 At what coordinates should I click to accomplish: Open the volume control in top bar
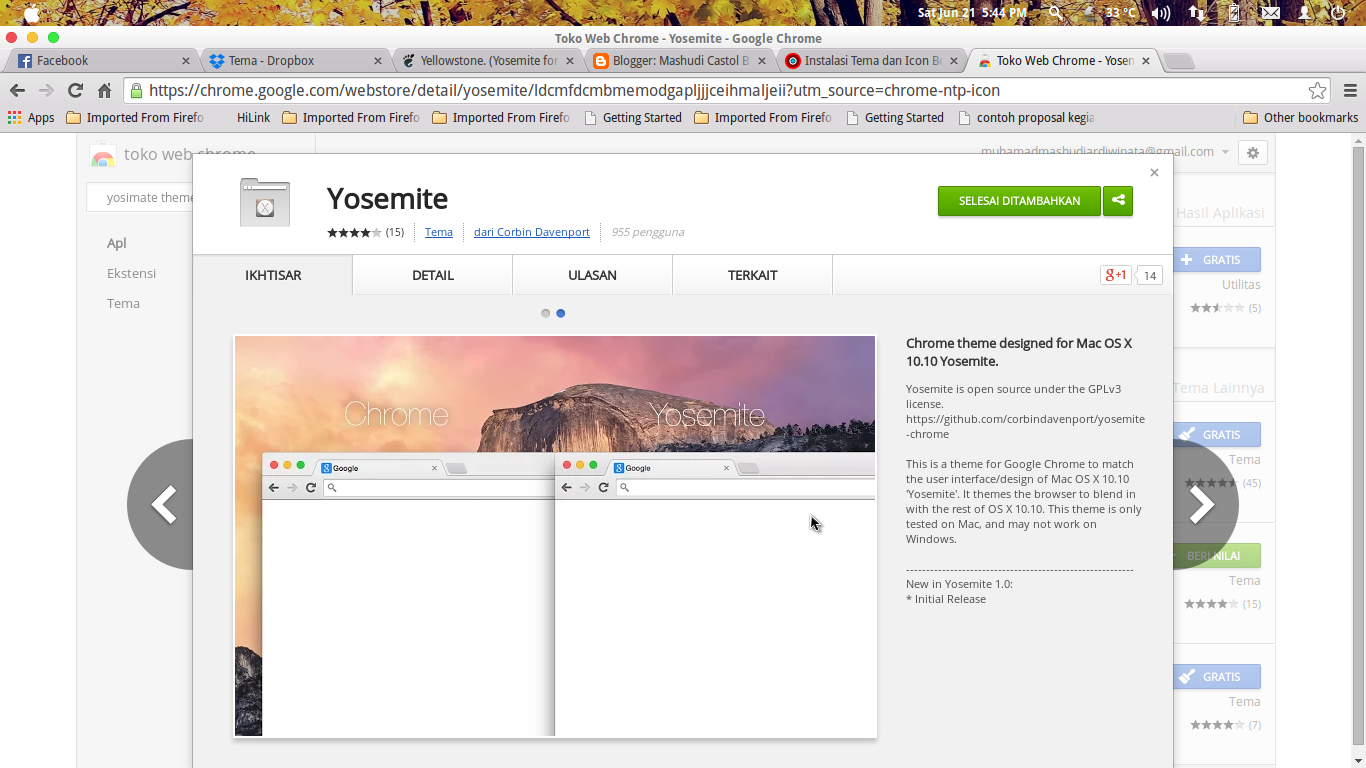coord(1161,13)
